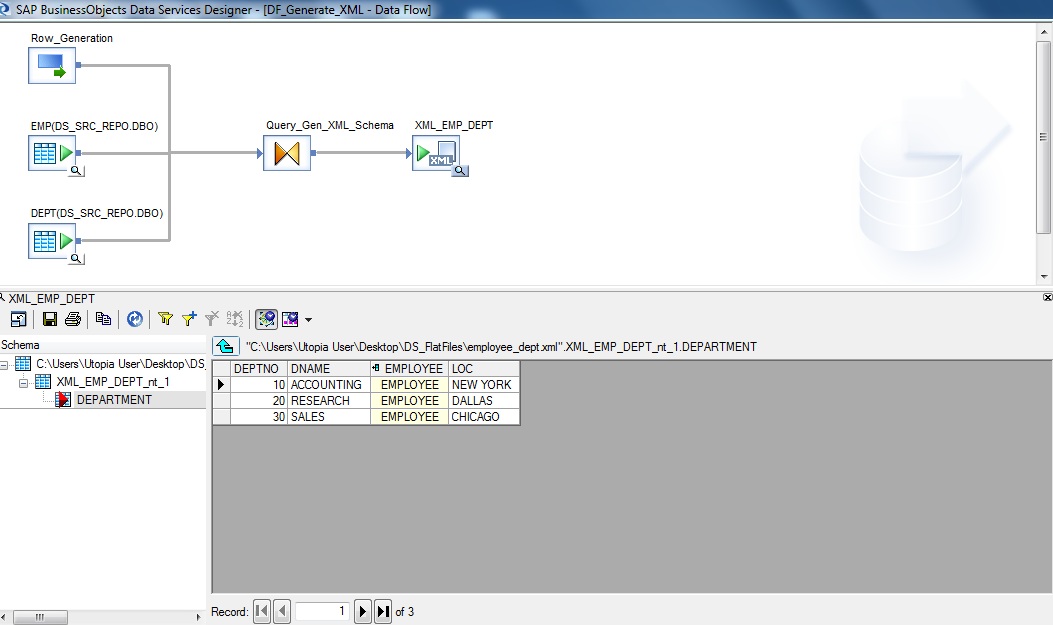Print the data with printer icon
This screenshot has width=1053, height=625.
coord(73,319)
